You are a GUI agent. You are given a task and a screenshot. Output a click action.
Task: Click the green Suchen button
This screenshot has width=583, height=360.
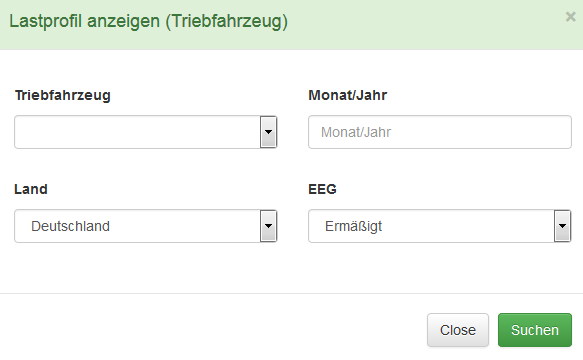click(535, 330)
